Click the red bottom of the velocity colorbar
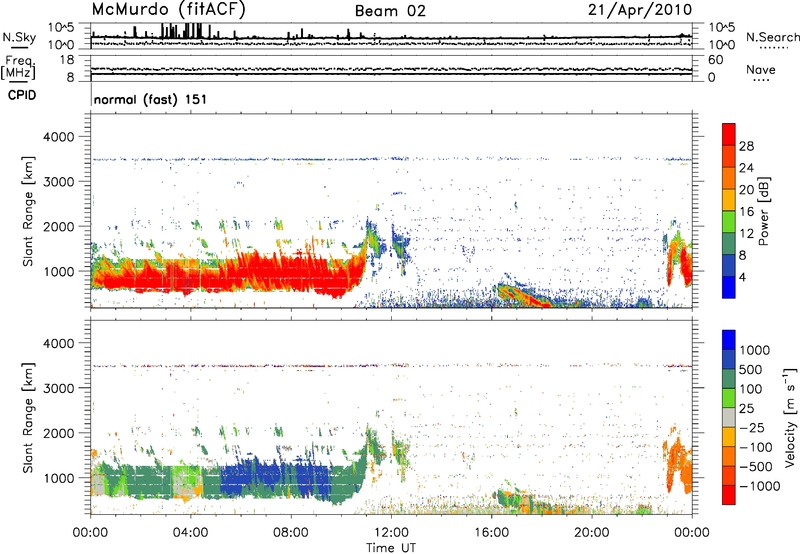This screenshot has width=800, height=554. pos(729,495)
